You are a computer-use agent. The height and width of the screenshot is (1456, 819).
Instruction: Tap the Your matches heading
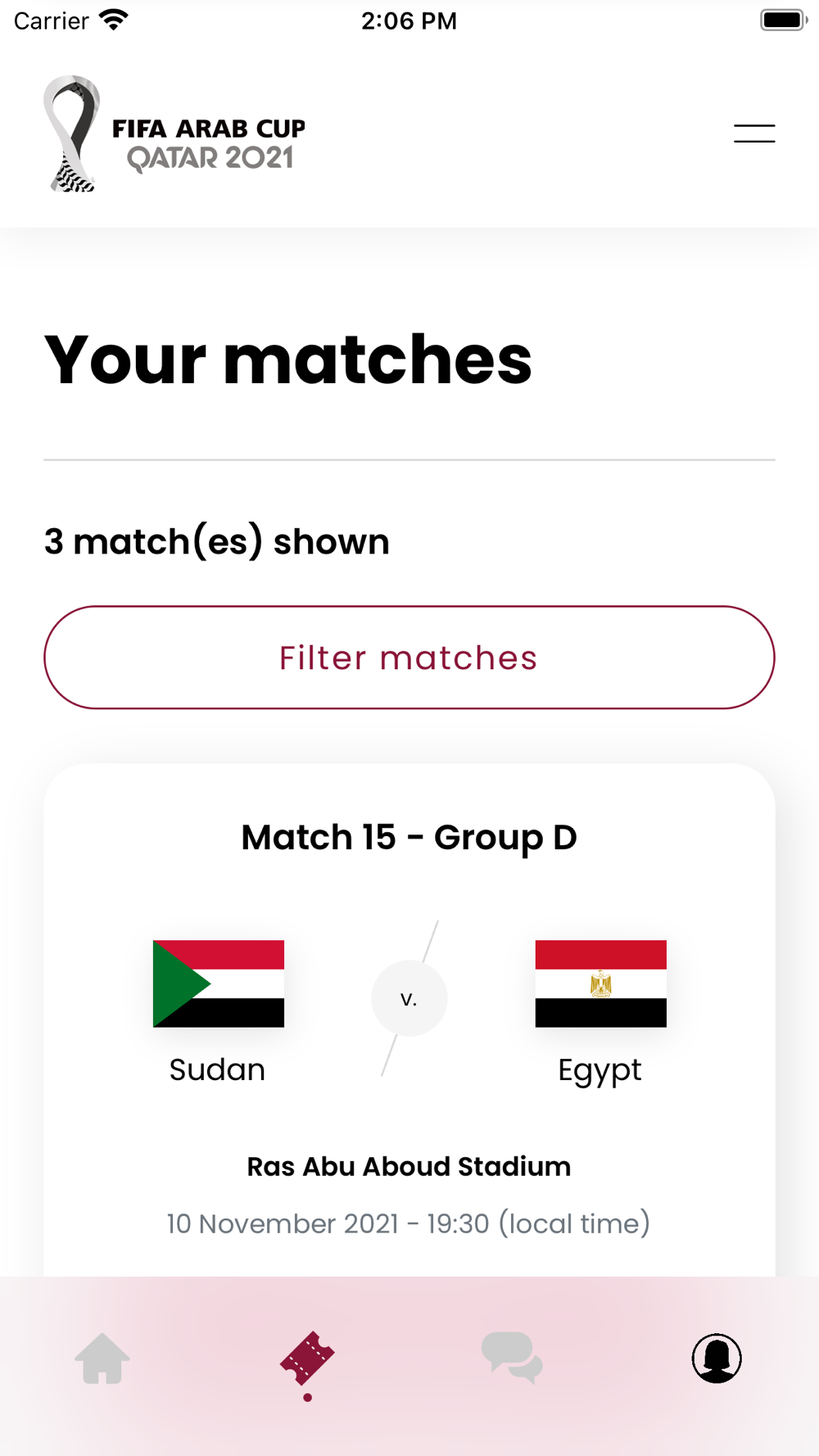pos(288,359)
